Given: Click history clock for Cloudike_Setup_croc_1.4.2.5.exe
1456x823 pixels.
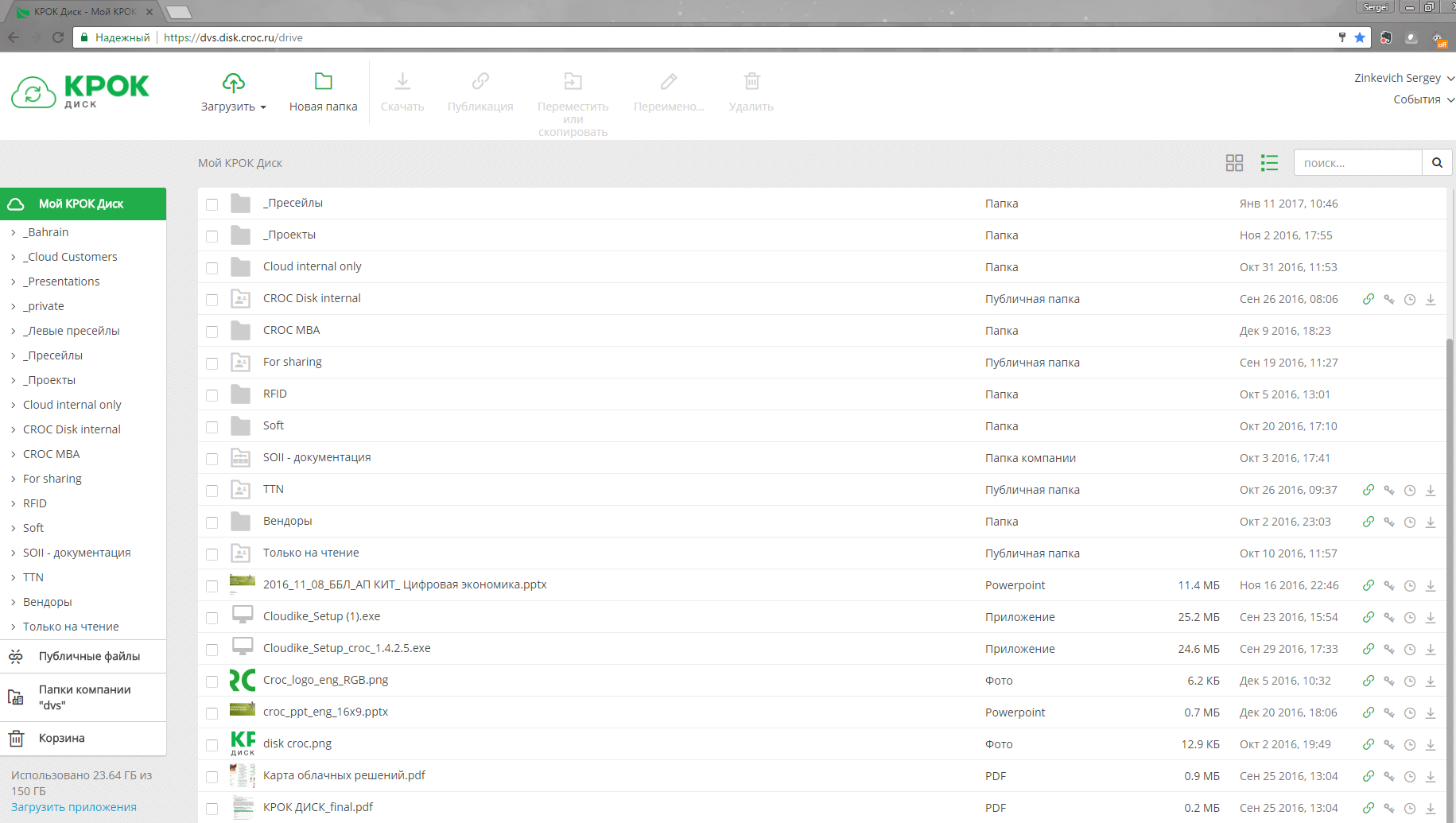Looking at the screenshot, I should 1410,650.
